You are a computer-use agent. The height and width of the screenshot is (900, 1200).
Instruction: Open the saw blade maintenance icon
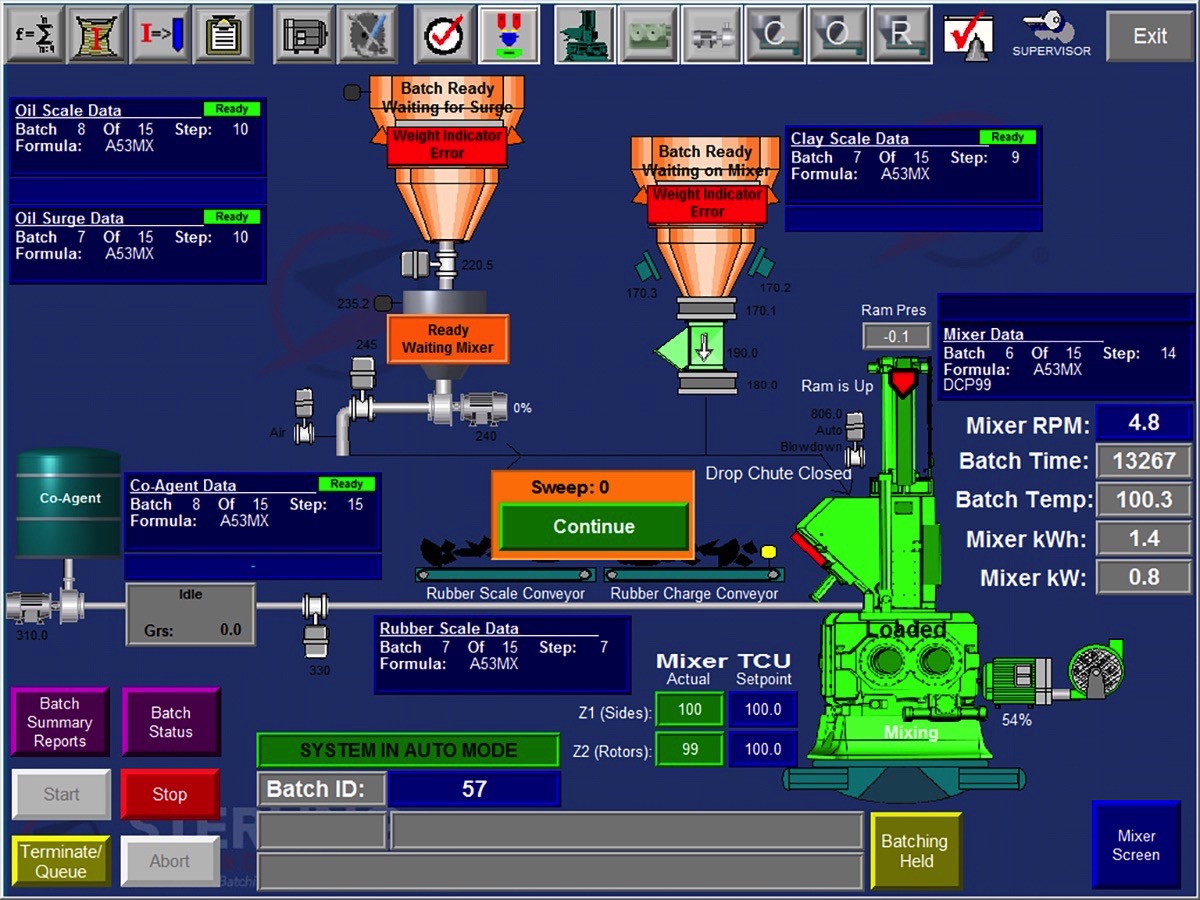click(x=367, y=35)
